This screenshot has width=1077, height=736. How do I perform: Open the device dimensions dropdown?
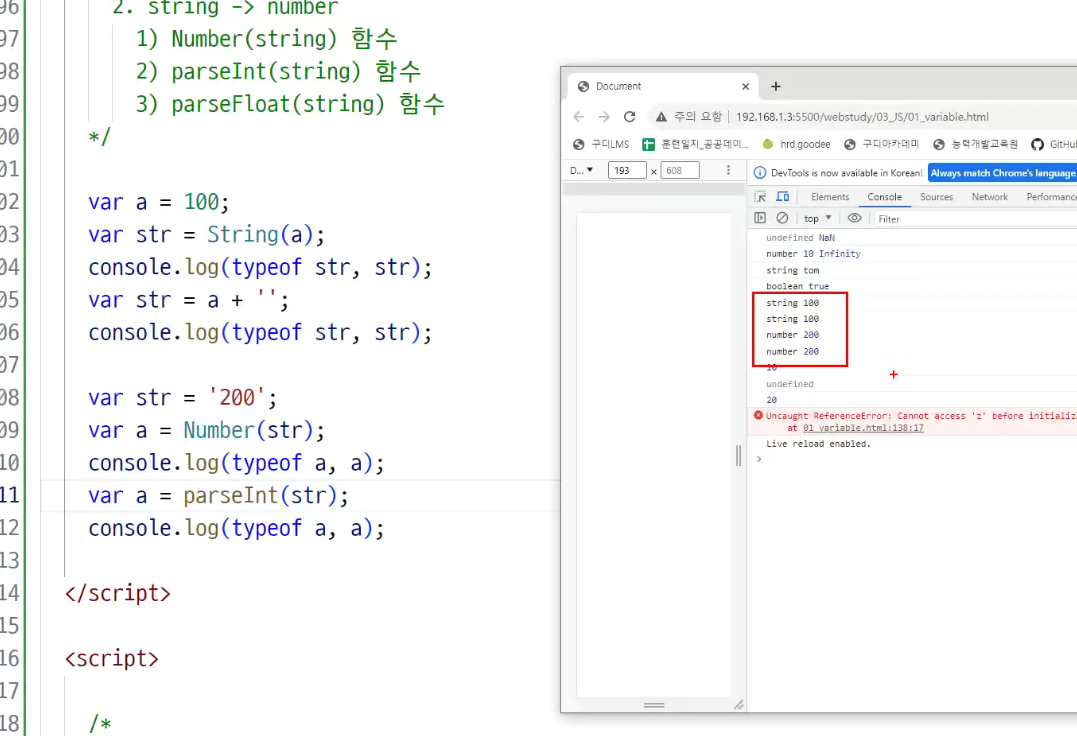pyautogui.click(x=581, y=170)
